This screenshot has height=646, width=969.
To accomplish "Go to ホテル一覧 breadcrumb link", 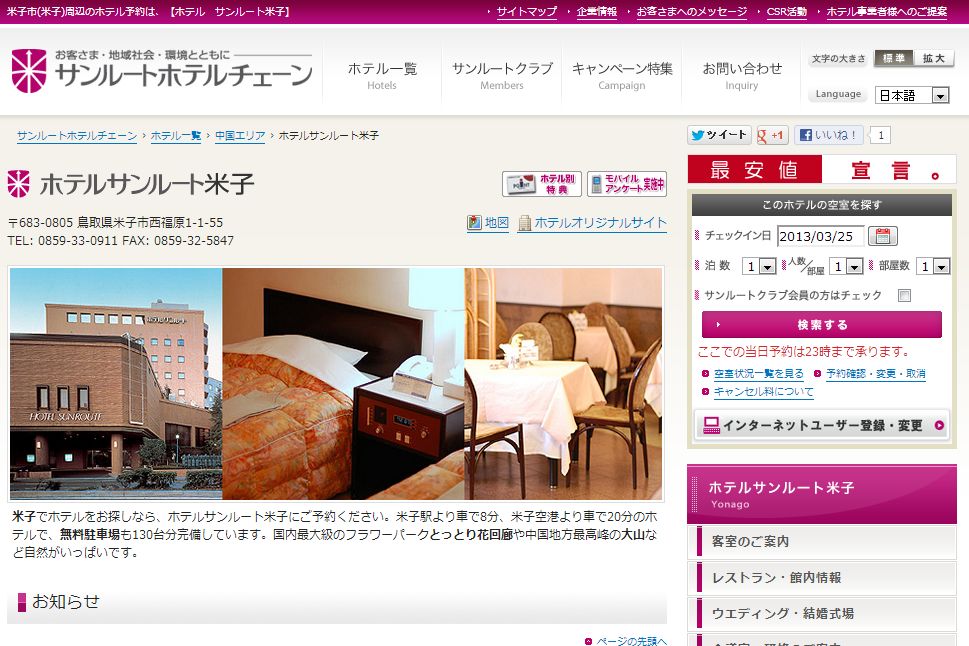I will pos(176,136).
